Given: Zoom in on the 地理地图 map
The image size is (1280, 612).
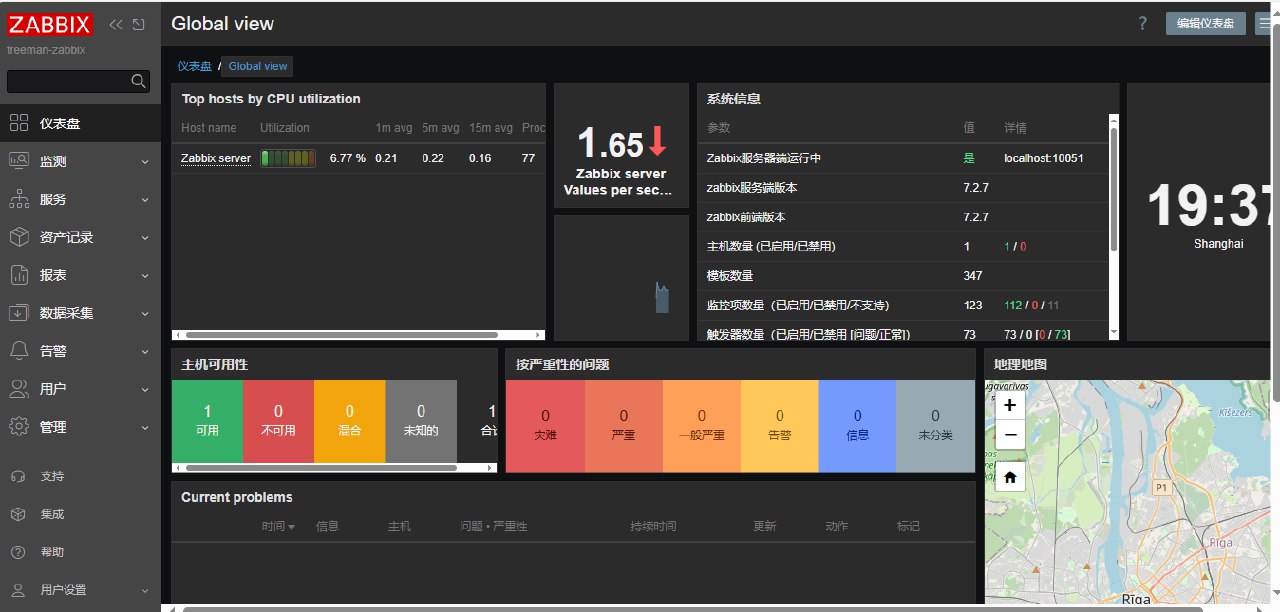Looking at the screenshot, I should tap(1010, 405).
